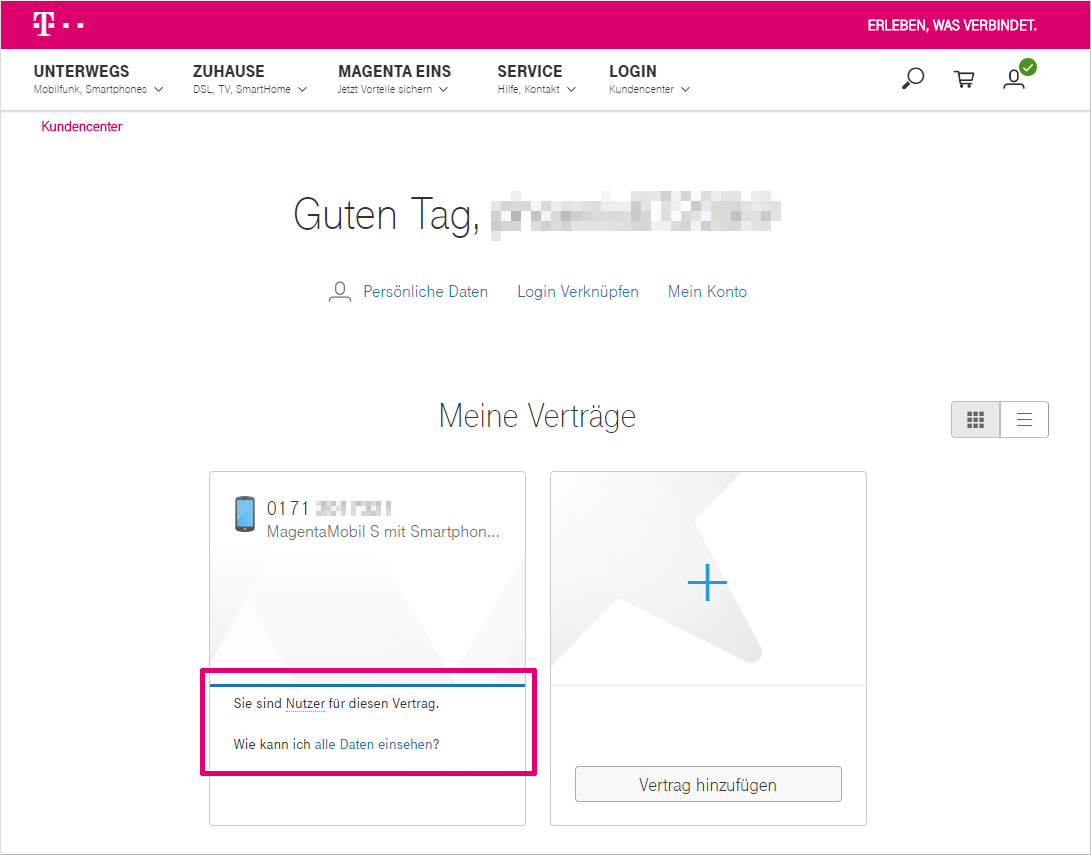
Task: Open the Login Verknüpfen link
Action: click(x=578, y=291)
